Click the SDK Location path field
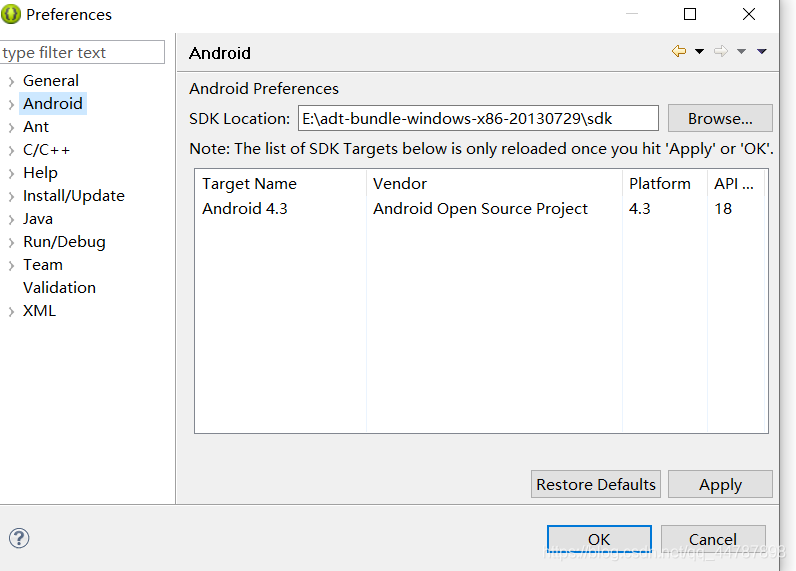796x571 pixels. click(x=478, y=118)
